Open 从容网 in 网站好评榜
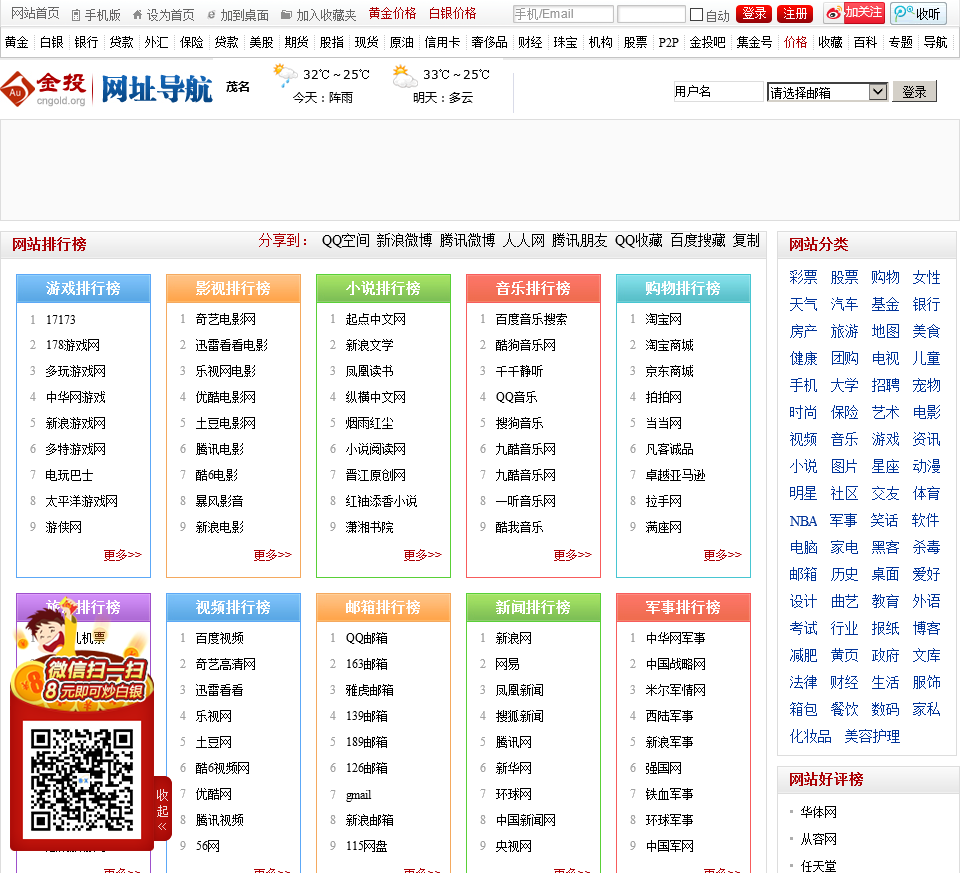Viewport: 960px width, 873px height. click(x=819, y=839)
